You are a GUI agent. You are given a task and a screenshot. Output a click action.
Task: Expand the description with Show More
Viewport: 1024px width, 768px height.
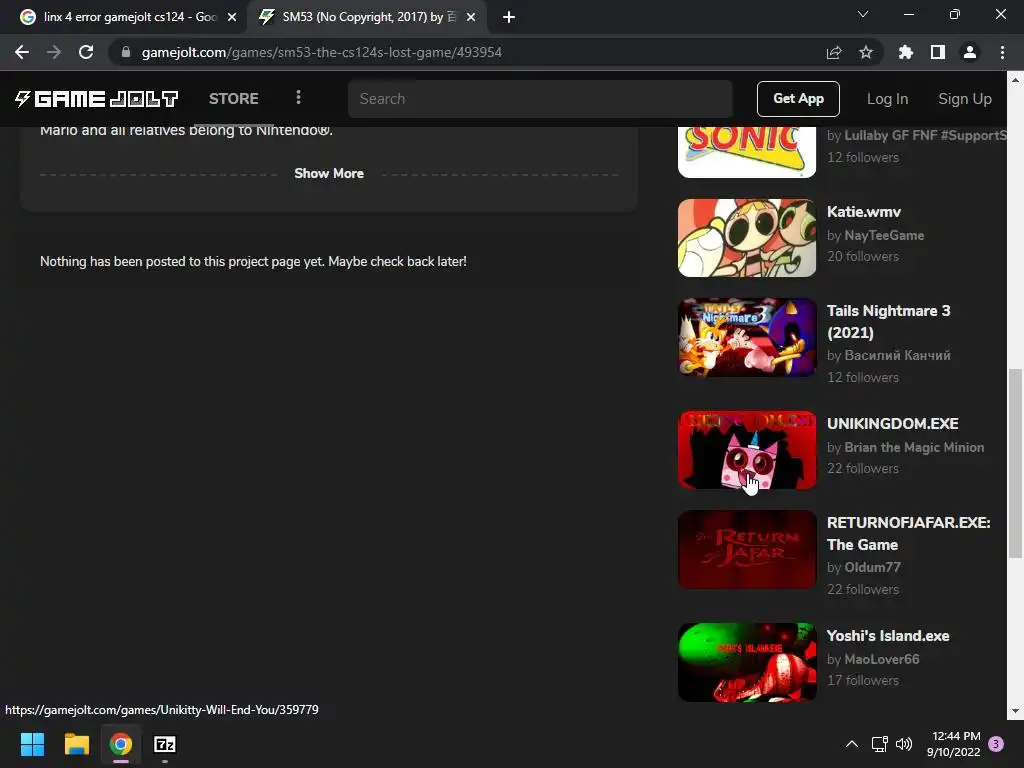tap(328, 173)
